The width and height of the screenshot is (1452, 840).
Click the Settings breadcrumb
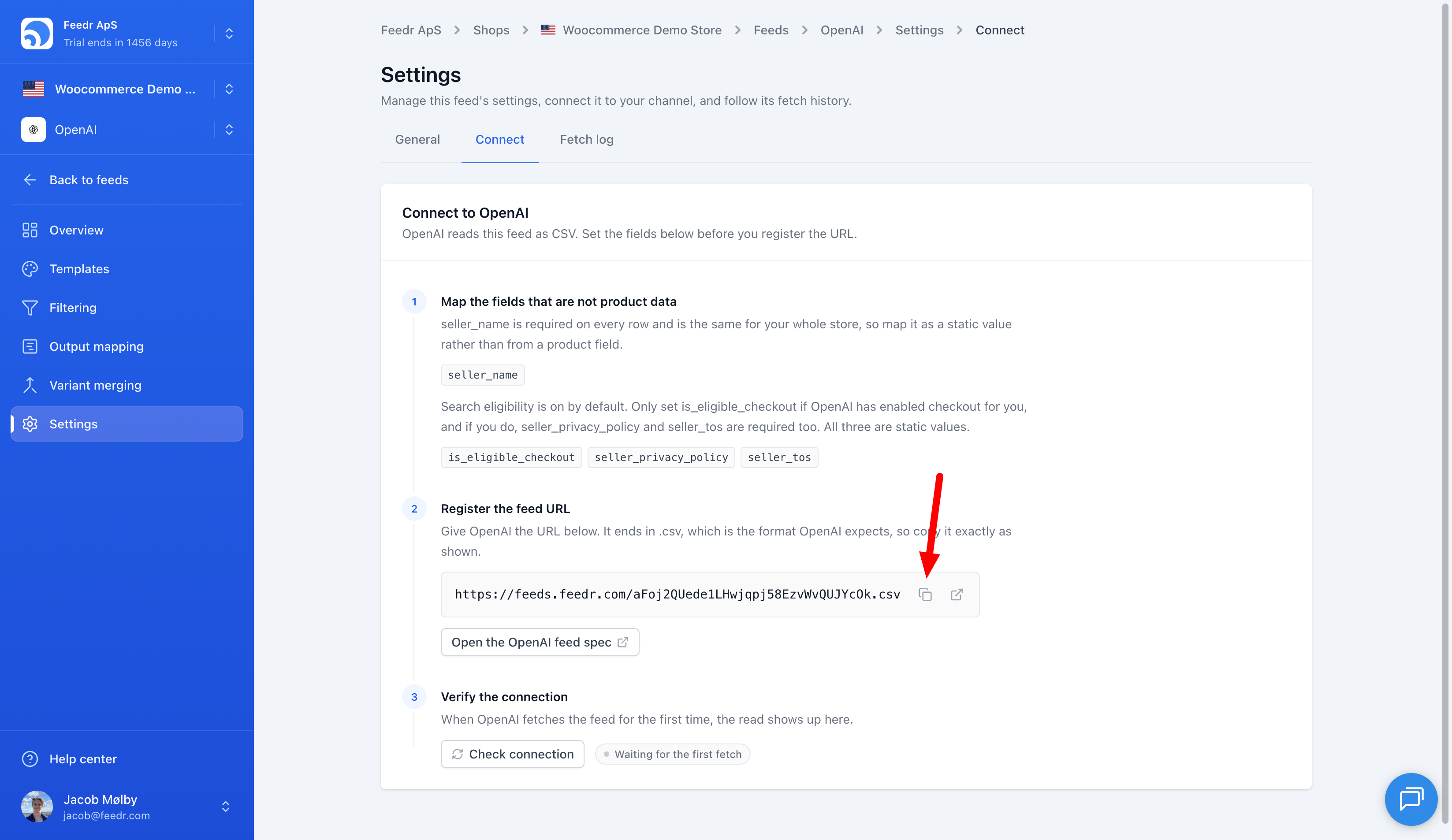tap(919, 30)
